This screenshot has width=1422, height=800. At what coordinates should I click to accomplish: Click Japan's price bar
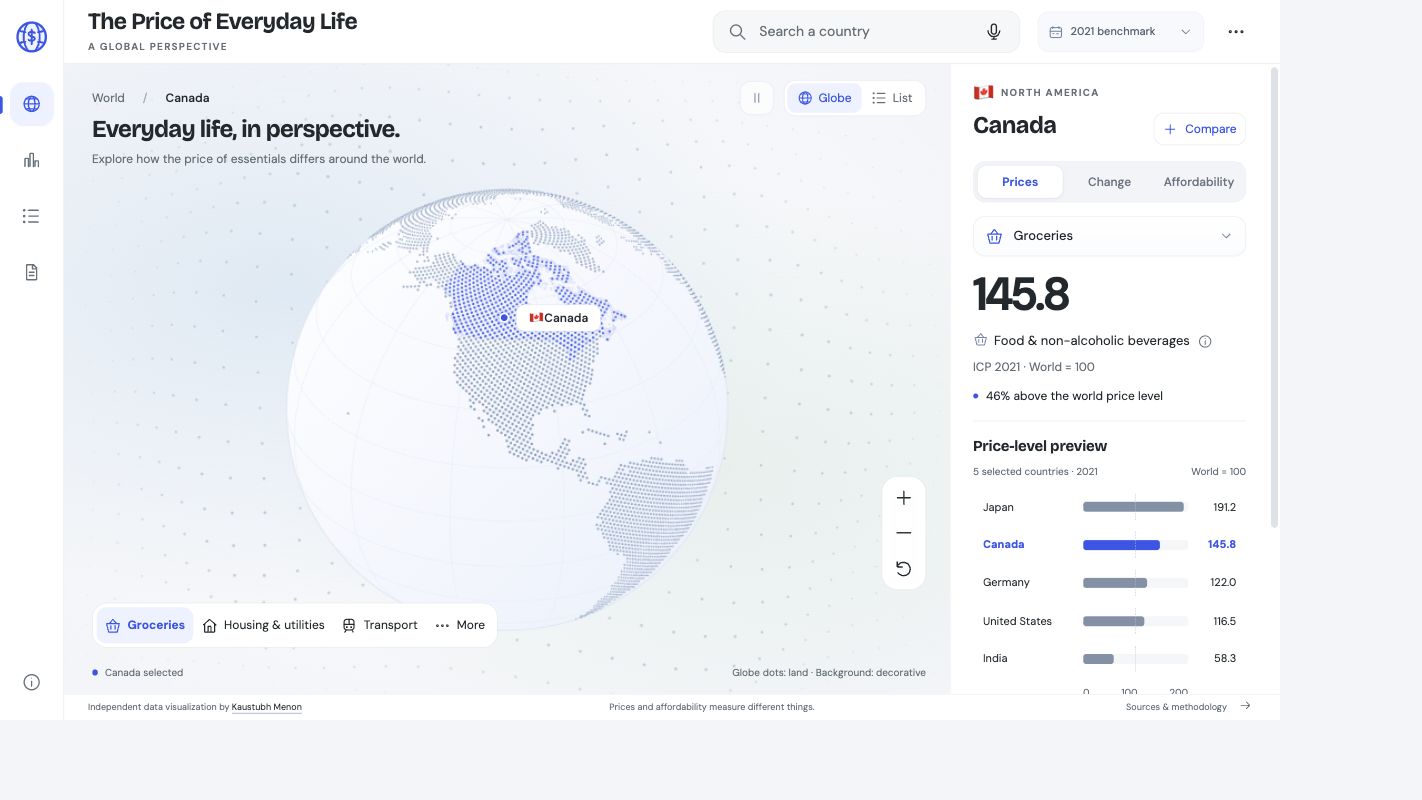pos(1133,507)
